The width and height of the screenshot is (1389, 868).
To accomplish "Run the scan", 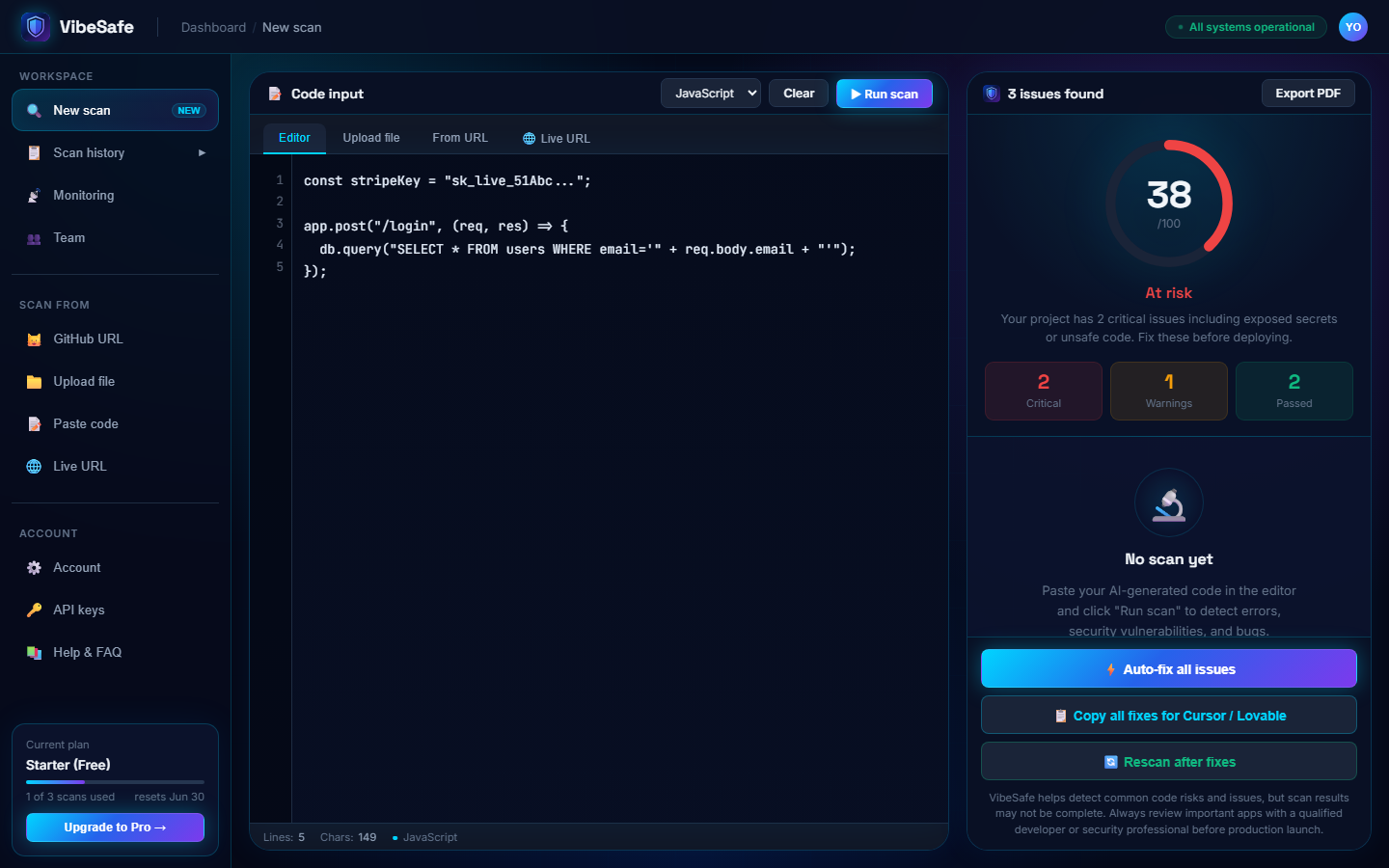I will click(885, 94).
